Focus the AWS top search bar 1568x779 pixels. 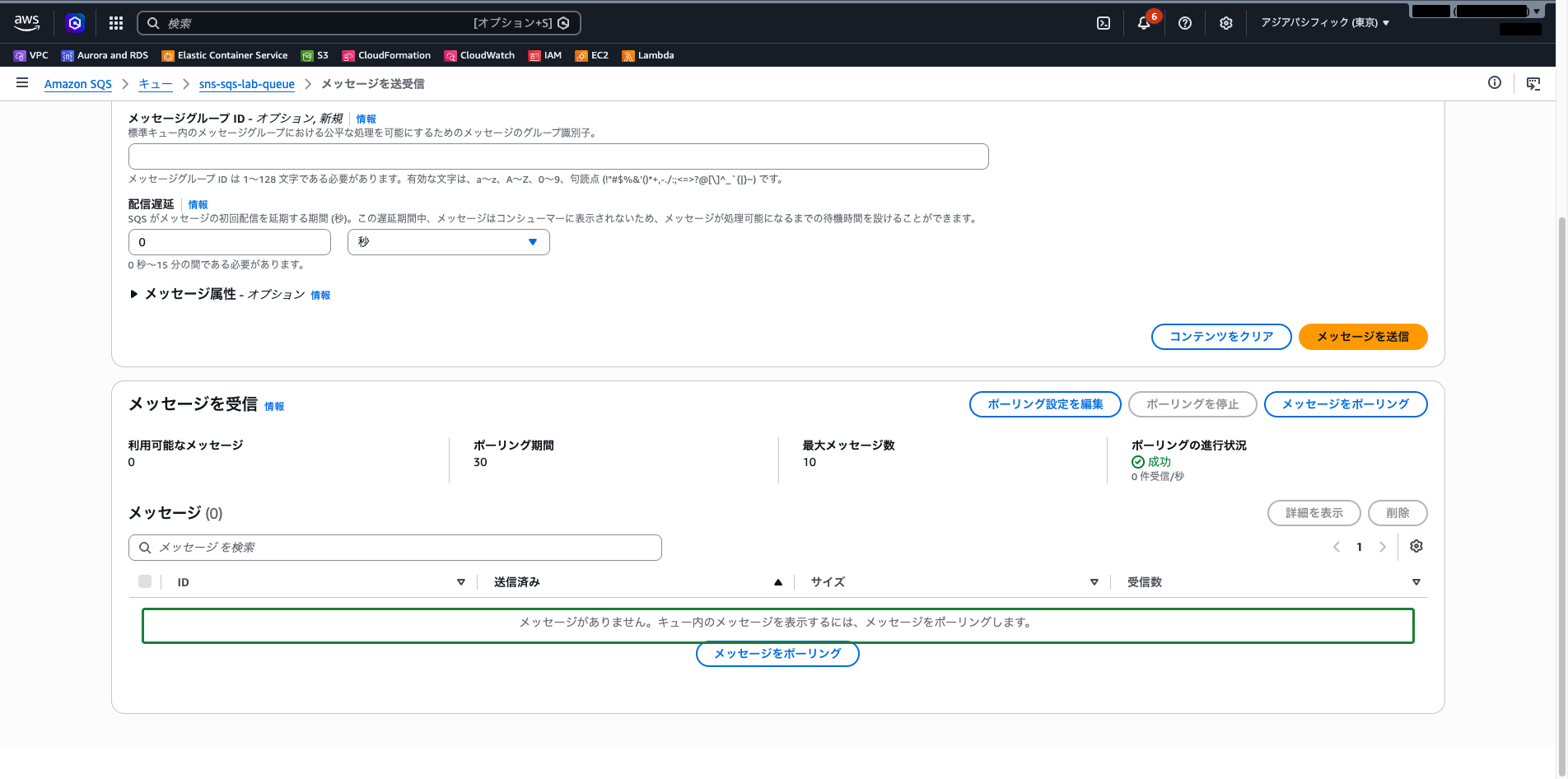click(359, 23)
